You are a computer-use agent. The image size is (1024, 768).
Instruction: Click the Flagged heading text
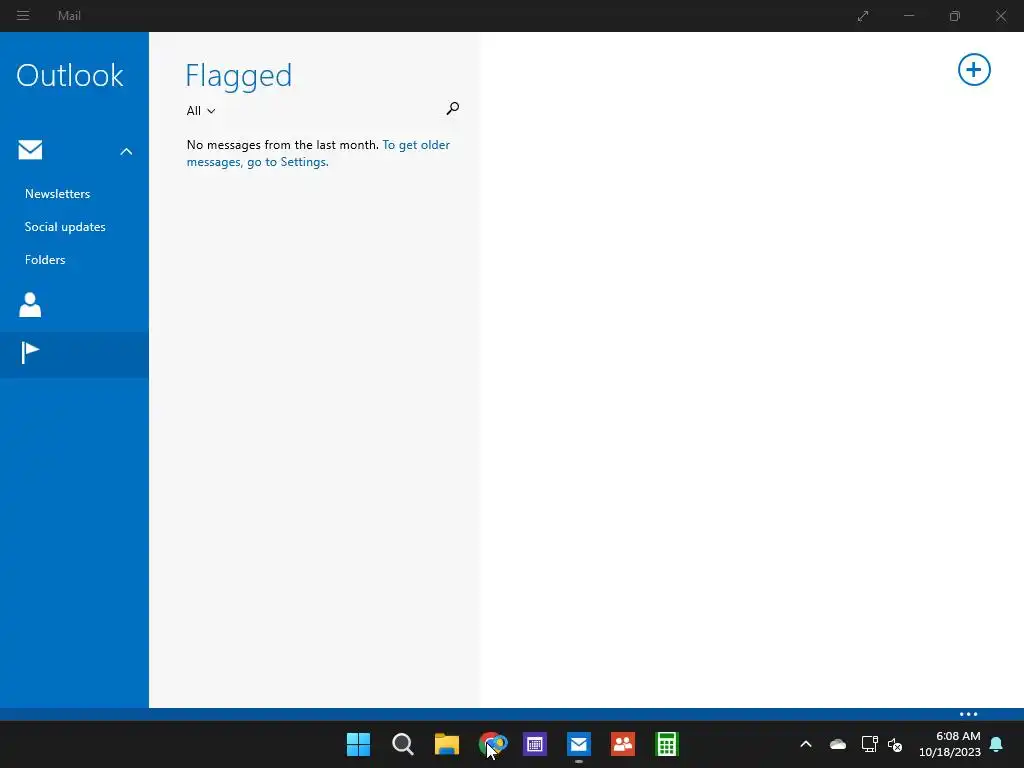click(239, 76)
